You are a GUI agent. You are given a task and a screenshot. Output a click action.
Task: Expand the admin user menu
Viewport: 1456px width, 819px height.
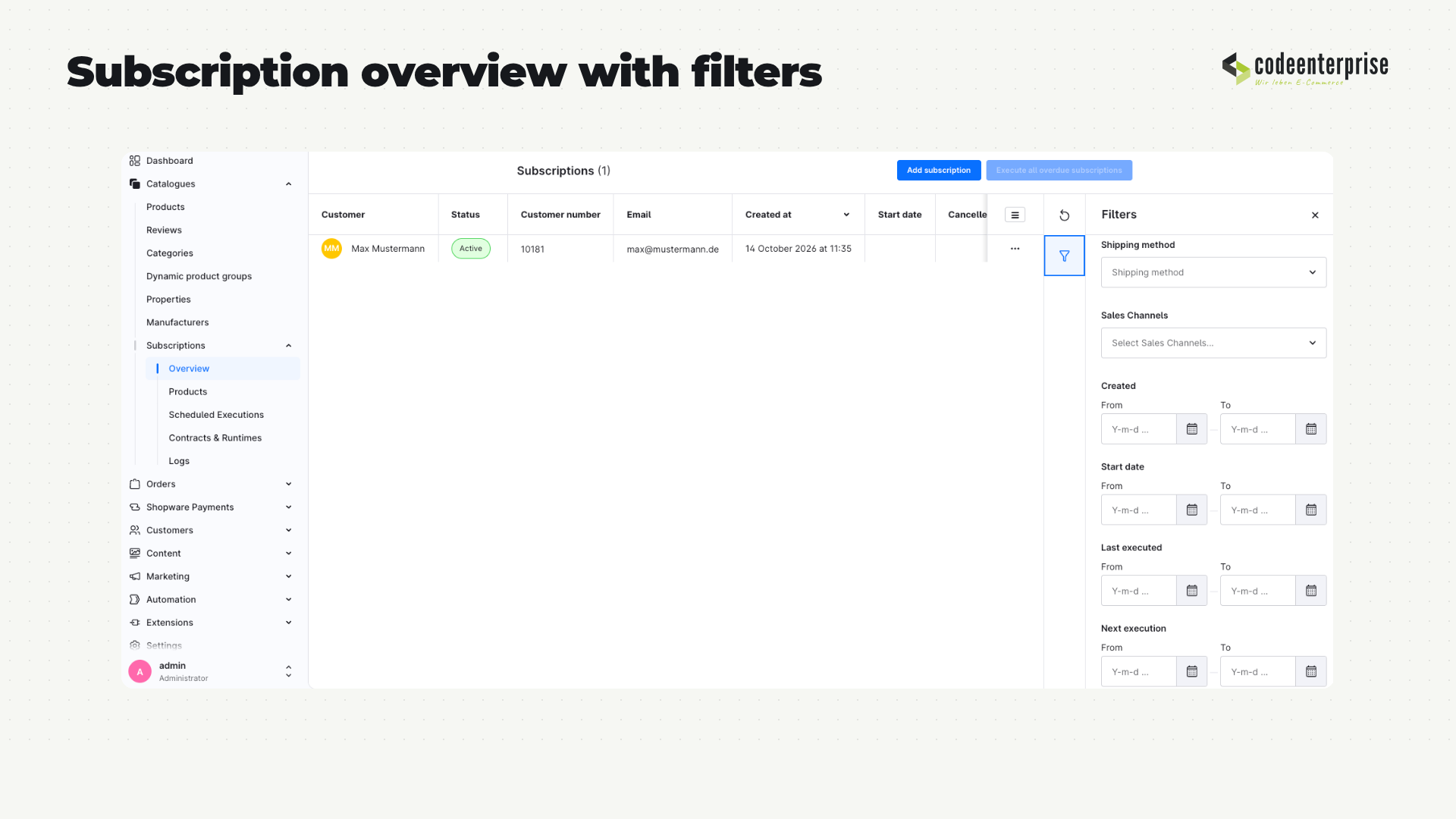point(289,672)
